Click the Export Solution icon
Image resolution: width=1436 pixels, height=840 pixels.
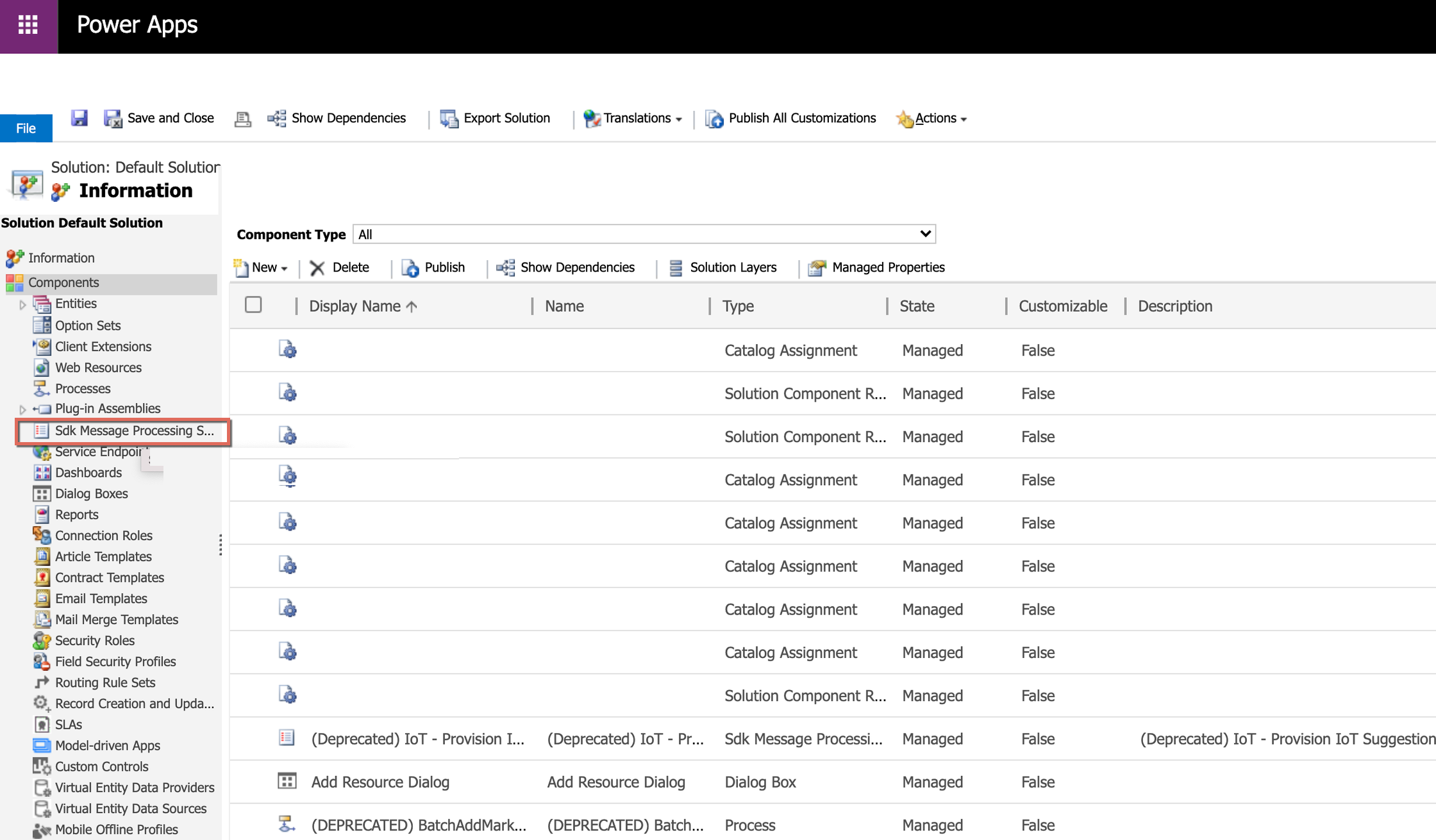coord(449,119)
